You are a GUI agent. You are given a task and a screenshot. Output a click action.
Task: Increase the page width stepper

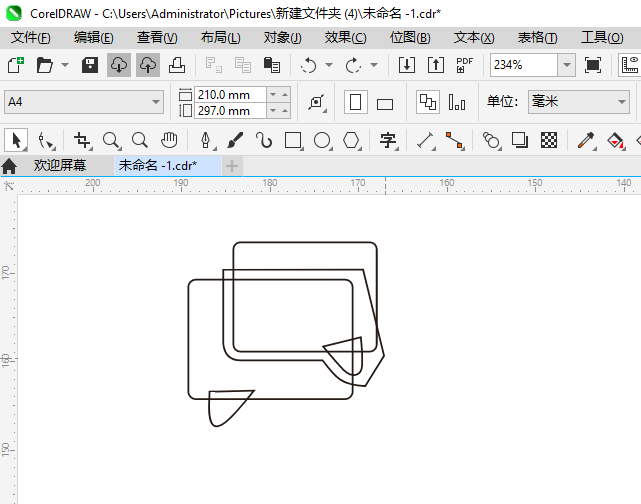(x=285, y=95)
